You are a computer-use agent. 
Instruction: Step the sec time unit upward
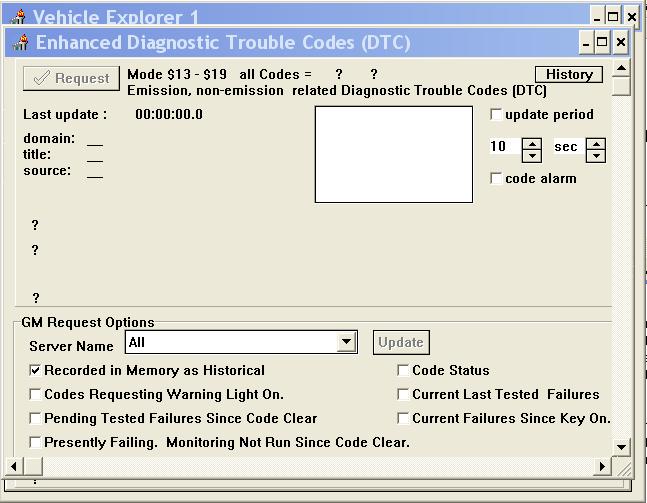tap(596, 142)
